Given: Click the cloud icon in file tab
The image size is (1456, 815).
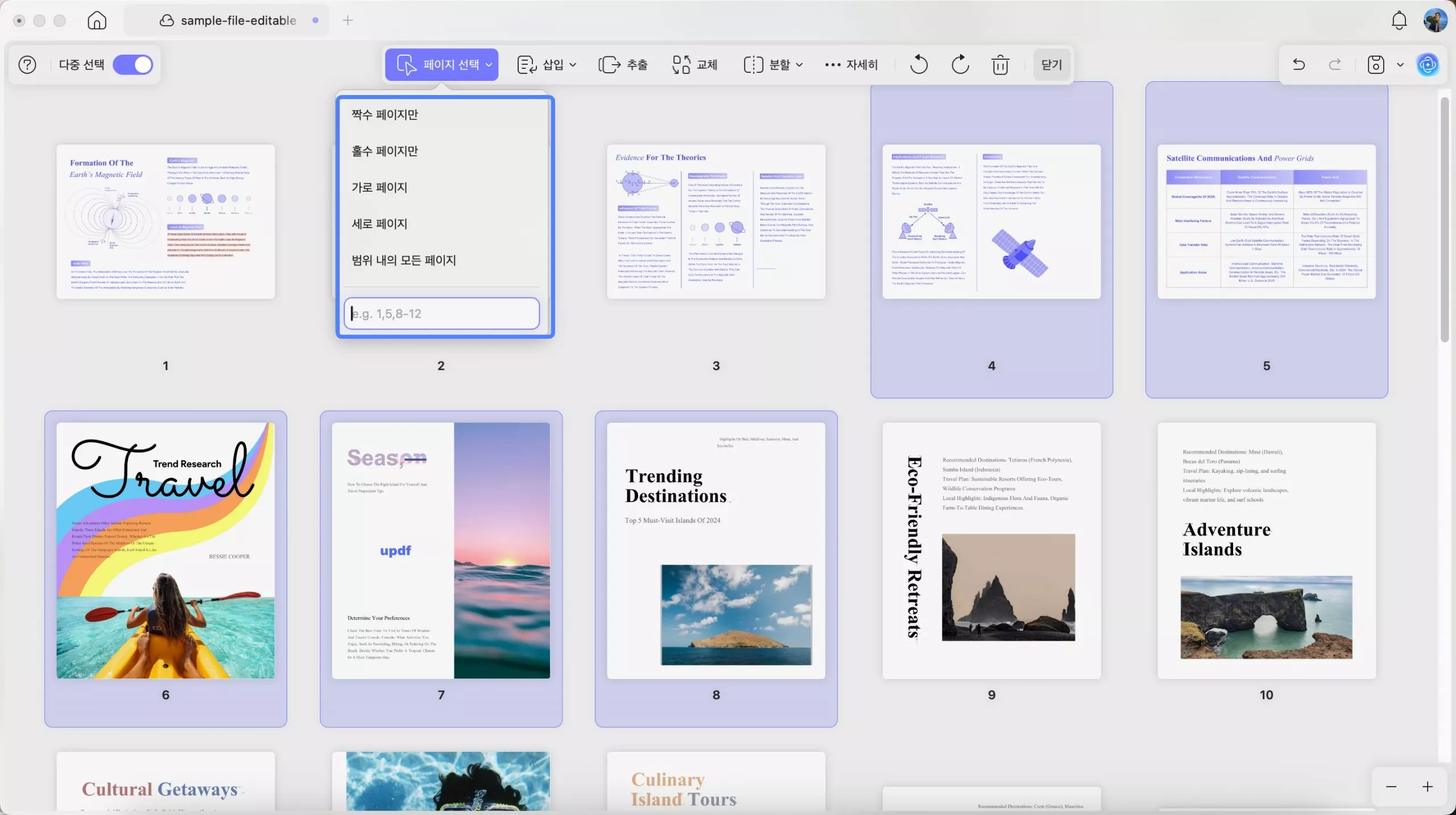Looking at the screenshot, I should (167, 20).
